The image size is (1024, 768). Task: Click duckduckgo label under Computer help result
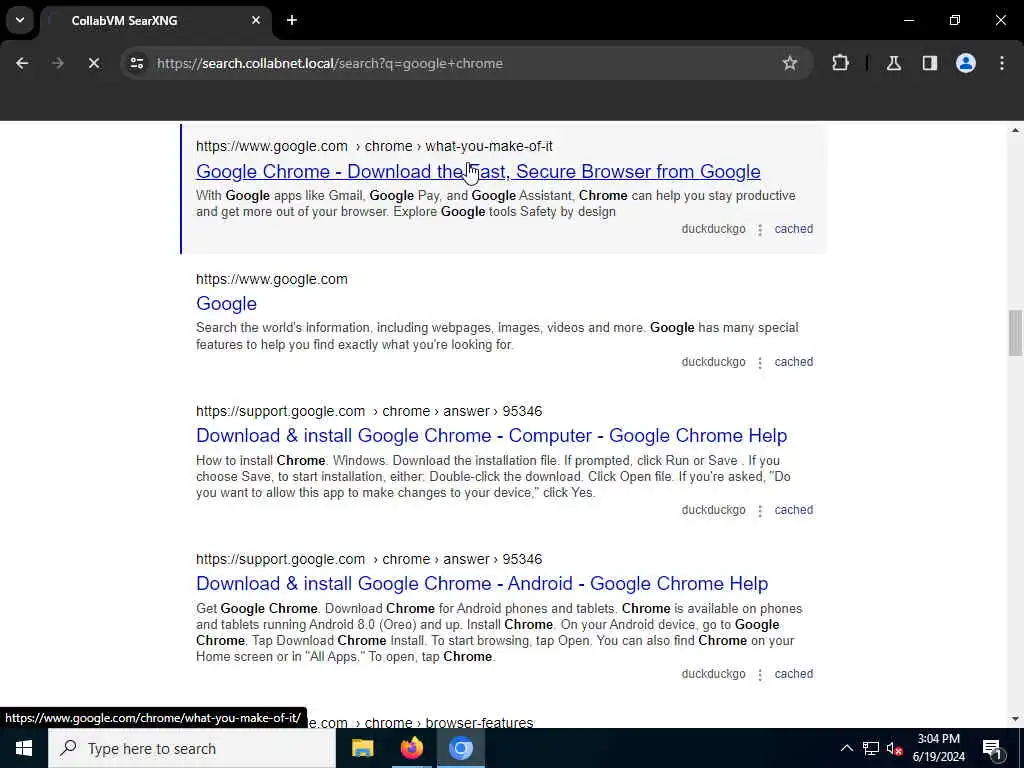713,510
